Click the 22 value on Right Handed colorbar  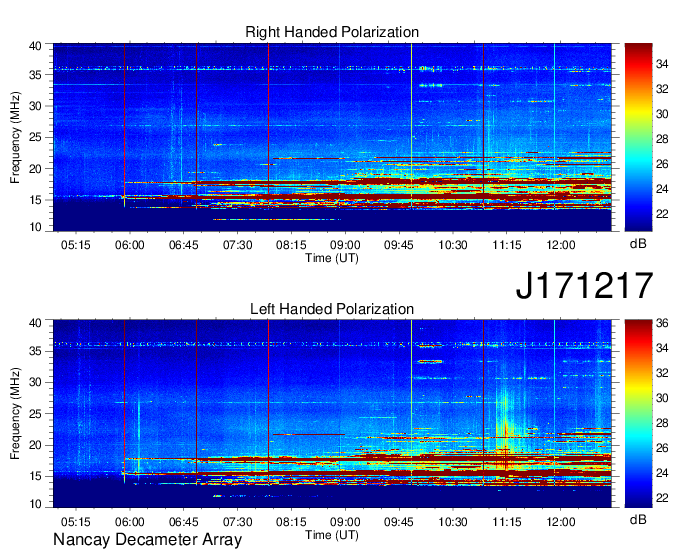click(x=662, y=214)
